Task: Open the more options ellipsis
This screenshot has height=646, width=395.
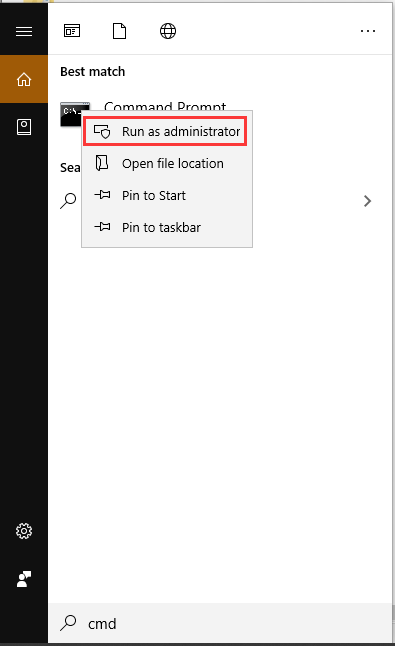Action: [367, 31]
